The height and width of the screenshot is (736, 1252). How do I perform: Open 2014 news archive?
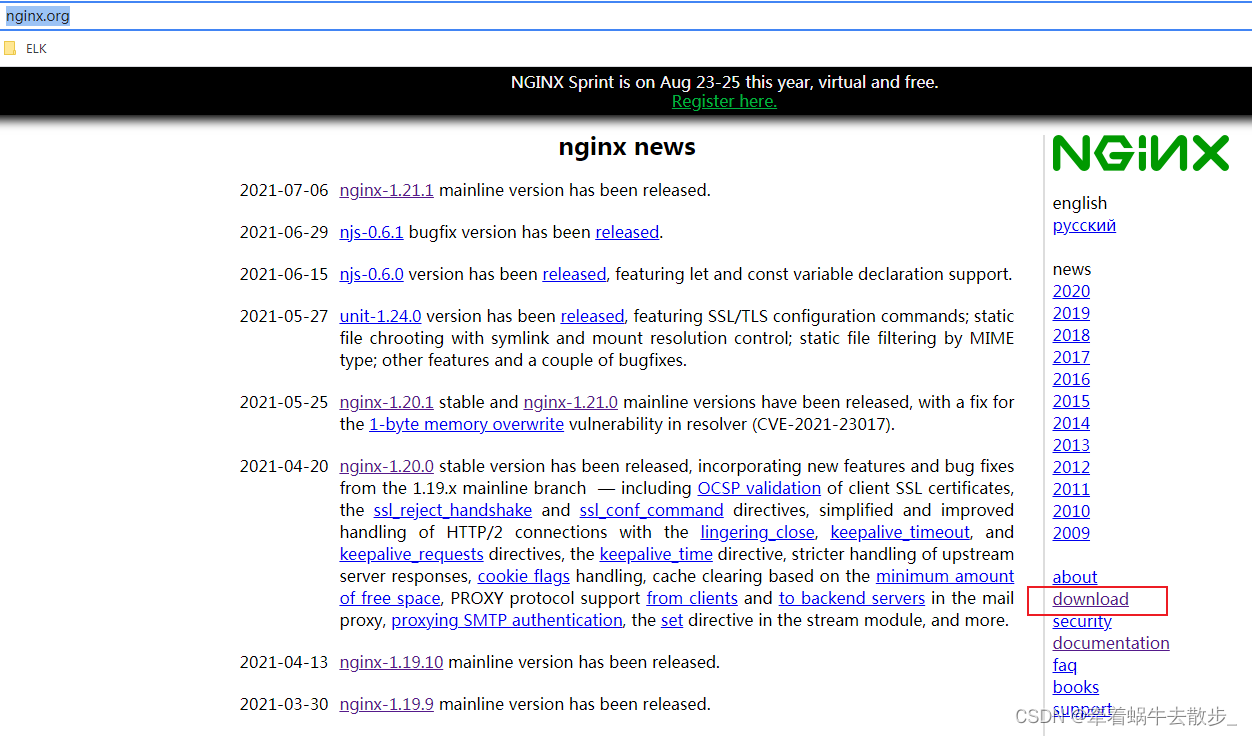click(x=1071, y=423)
